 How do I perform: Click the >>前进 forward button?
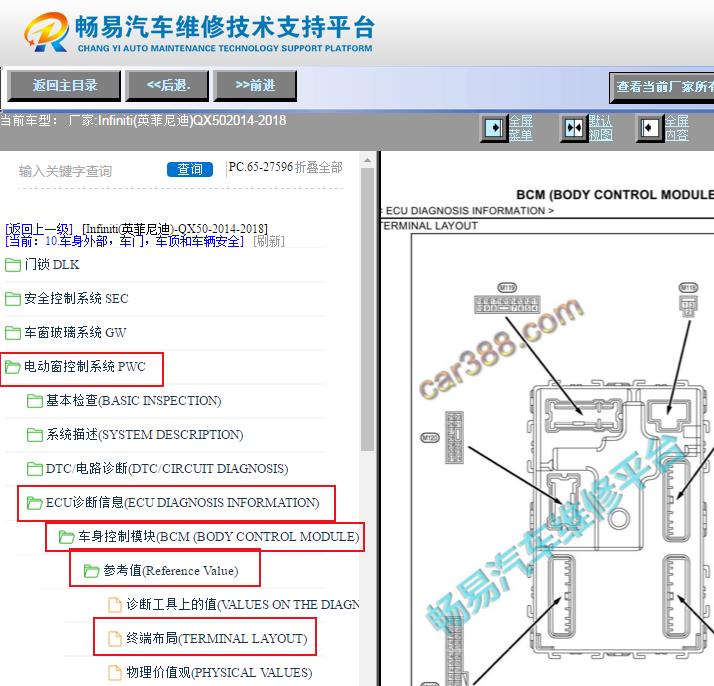[x=255, y=86]
